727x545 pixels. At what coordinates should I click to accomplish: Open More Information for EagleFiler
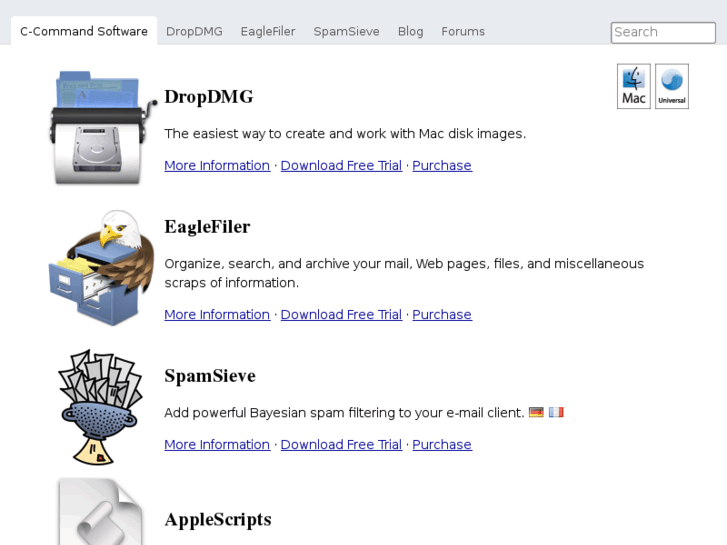(x=217, y=314)
